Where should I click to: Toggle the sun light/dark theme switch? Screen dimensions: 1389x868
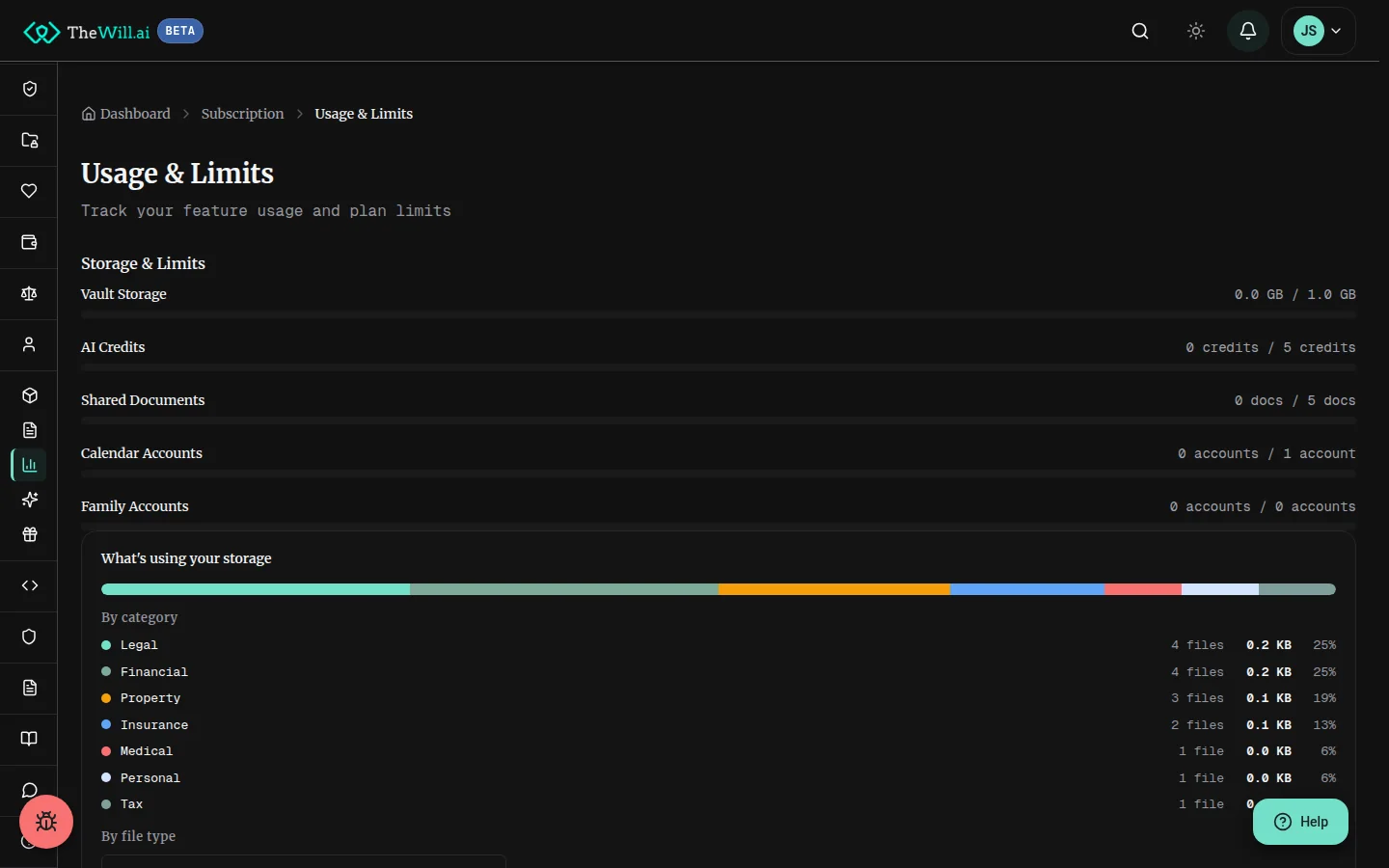pos(1196,31)
